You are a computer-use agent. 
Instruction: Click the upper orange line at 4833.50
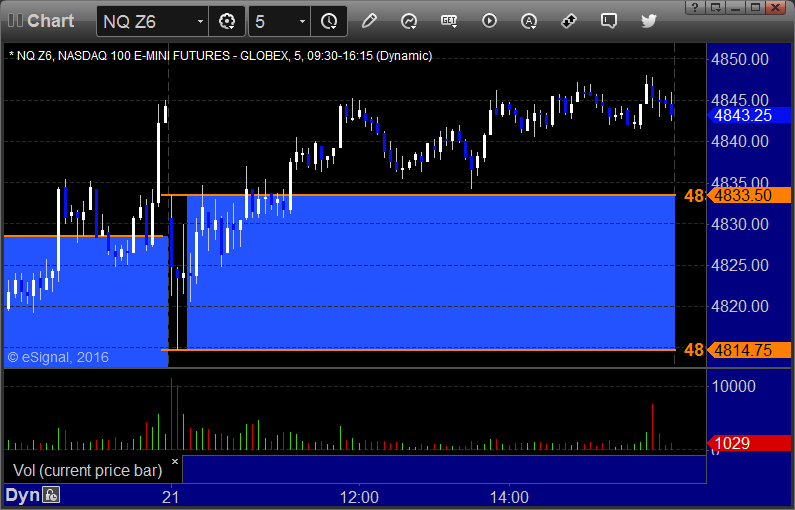pyautogui.click(x=418, y=195)
